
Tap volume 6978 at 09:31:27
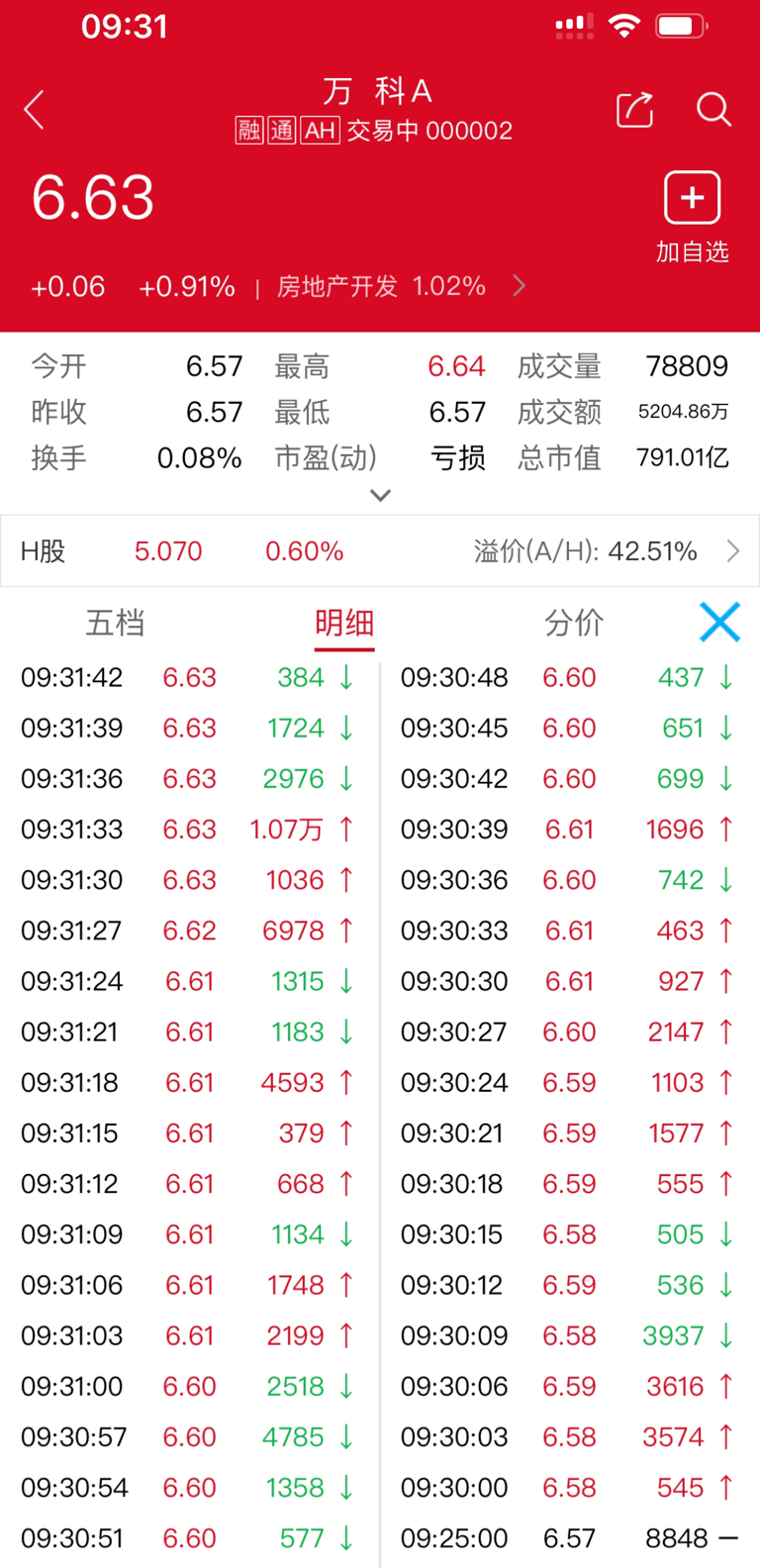point(294,931)
